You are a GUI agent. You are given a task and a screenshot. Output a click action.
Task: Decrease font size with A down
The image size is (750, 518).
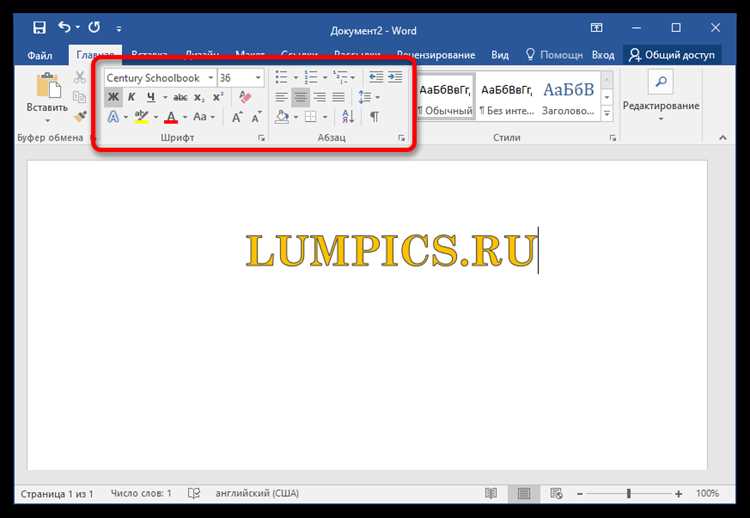[x=256, y=117]
